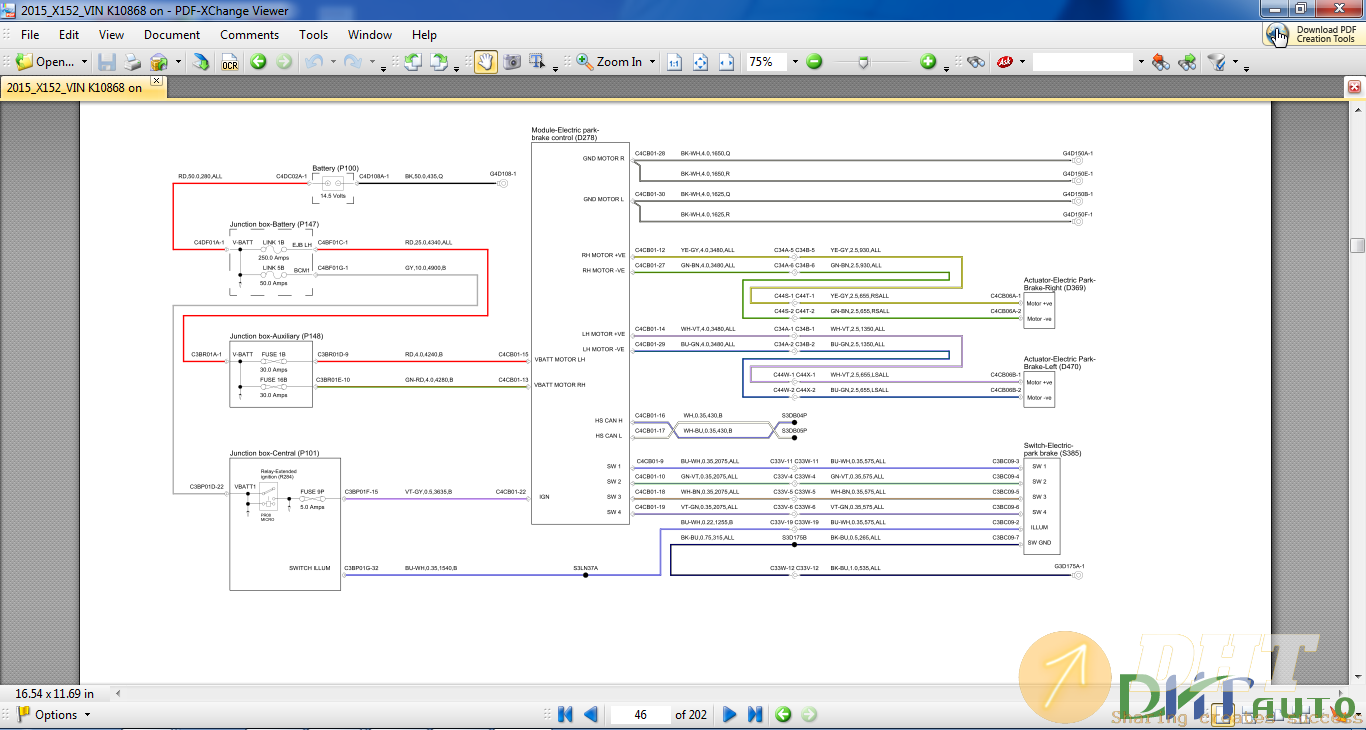Click the red close-all-tabs X button

pos(1354,87)
